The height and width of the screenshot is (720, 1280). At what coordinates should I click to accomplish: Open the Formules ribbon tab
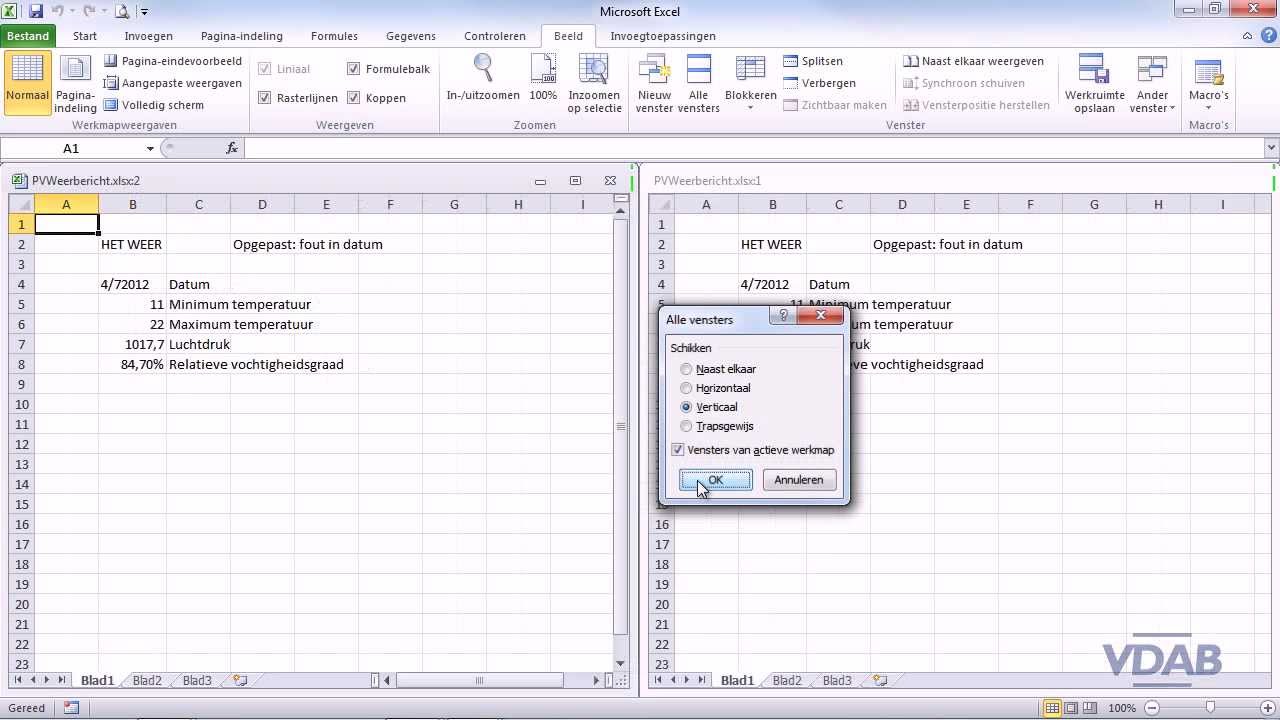(334, 36)
